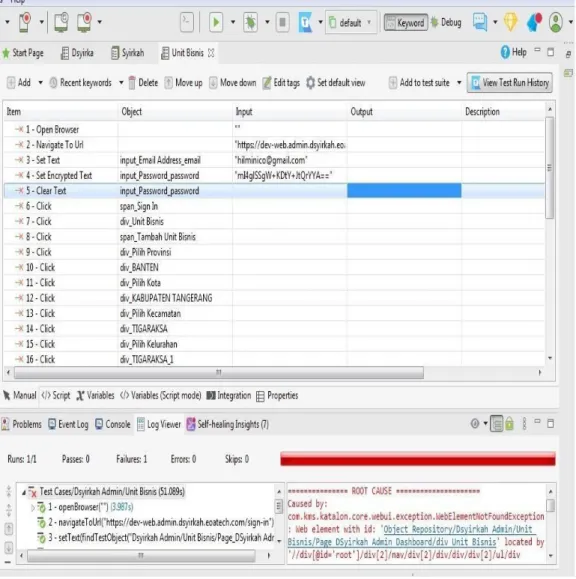Click the user account avatar icon
This screenshot has height=579, width=576.
(x=556, y=23)
